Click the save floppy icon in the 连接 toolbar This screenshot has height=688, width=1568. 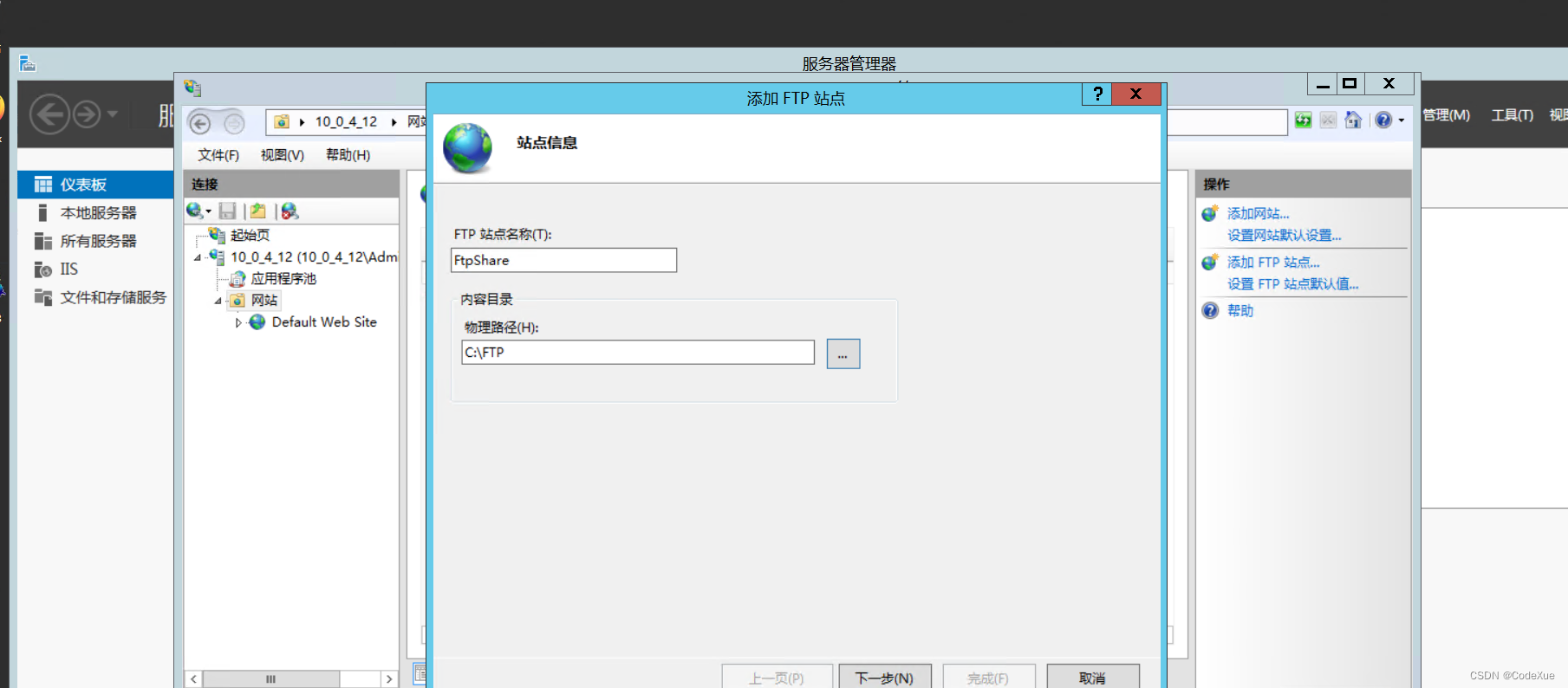[228, 211]
